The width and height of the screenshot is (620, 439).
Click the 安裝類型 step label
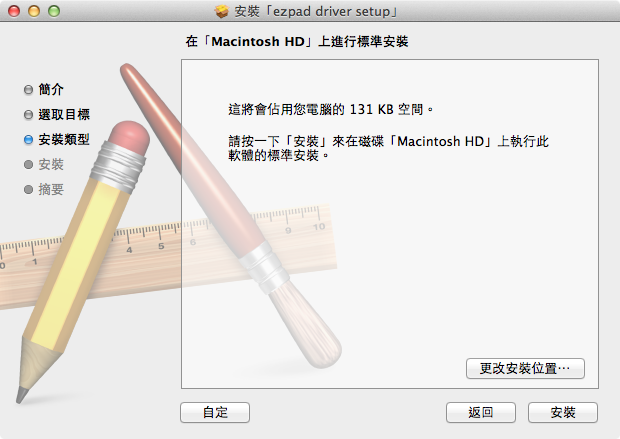pos(64,139)
